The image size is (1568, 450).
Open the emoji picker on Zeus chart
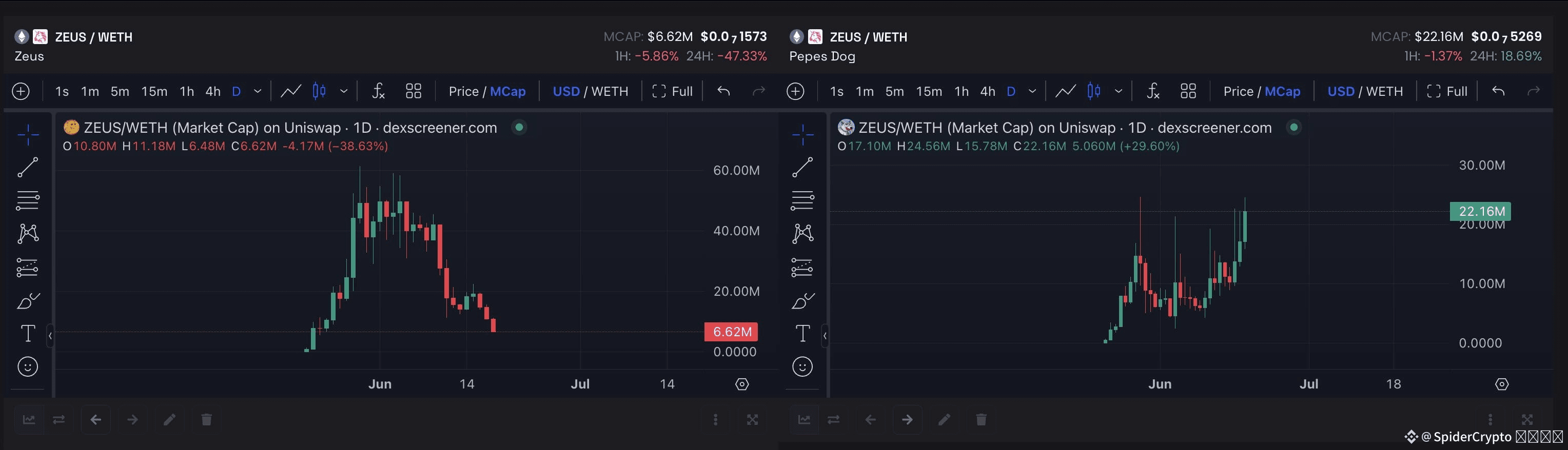[28, 366]
